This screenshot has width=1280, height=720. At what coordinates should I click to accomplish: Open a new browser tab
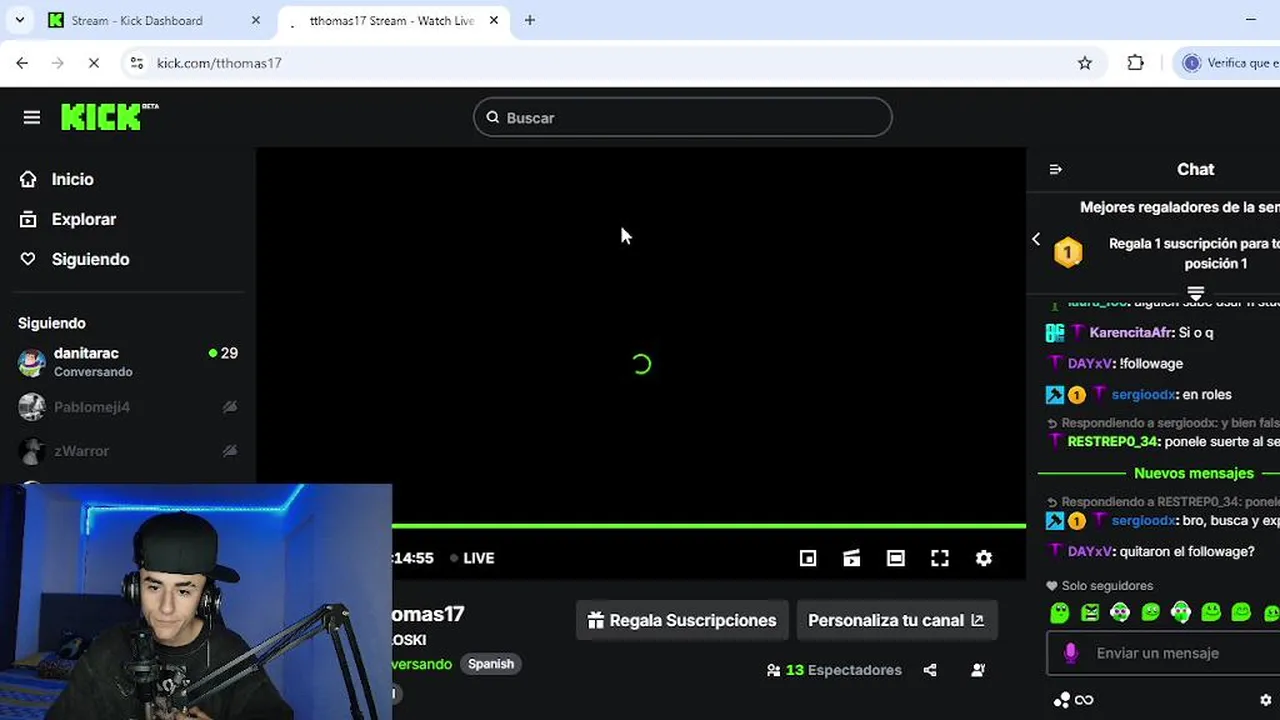pos(530,20)
